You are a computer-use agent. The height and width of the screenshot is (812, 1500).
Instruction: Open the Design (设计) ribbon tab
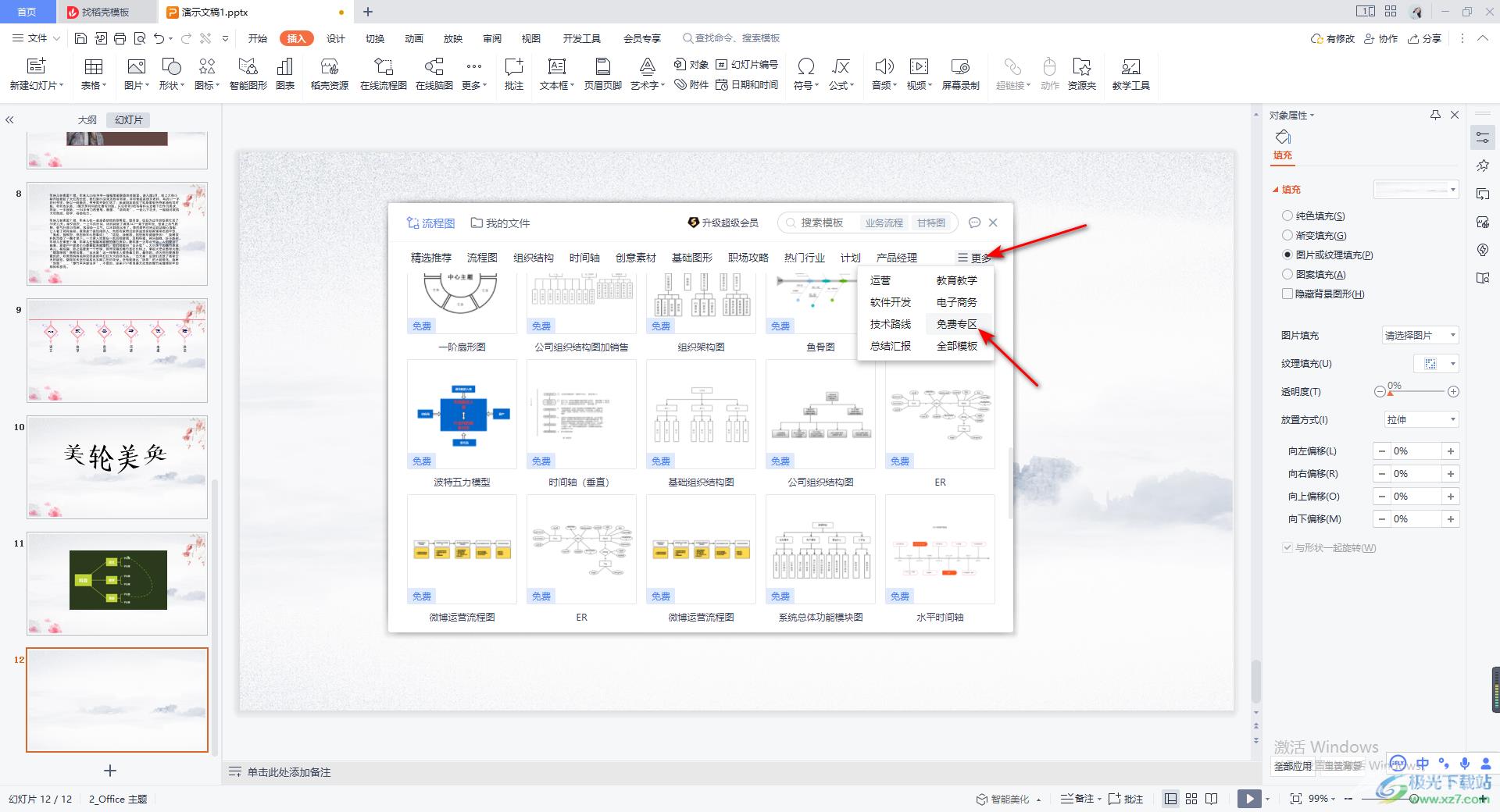[x=336, y=38]
